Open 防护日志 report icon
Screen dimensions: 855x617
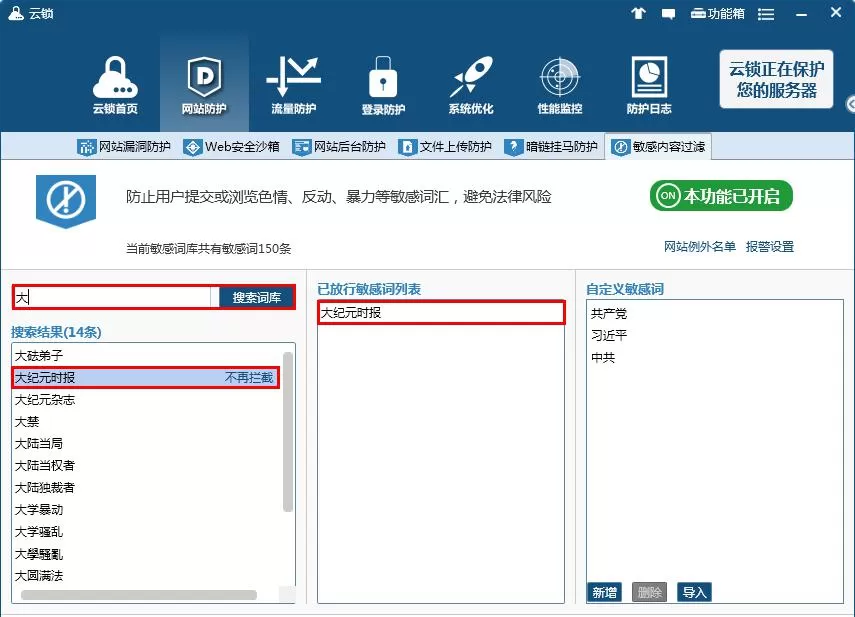(649, 84)
